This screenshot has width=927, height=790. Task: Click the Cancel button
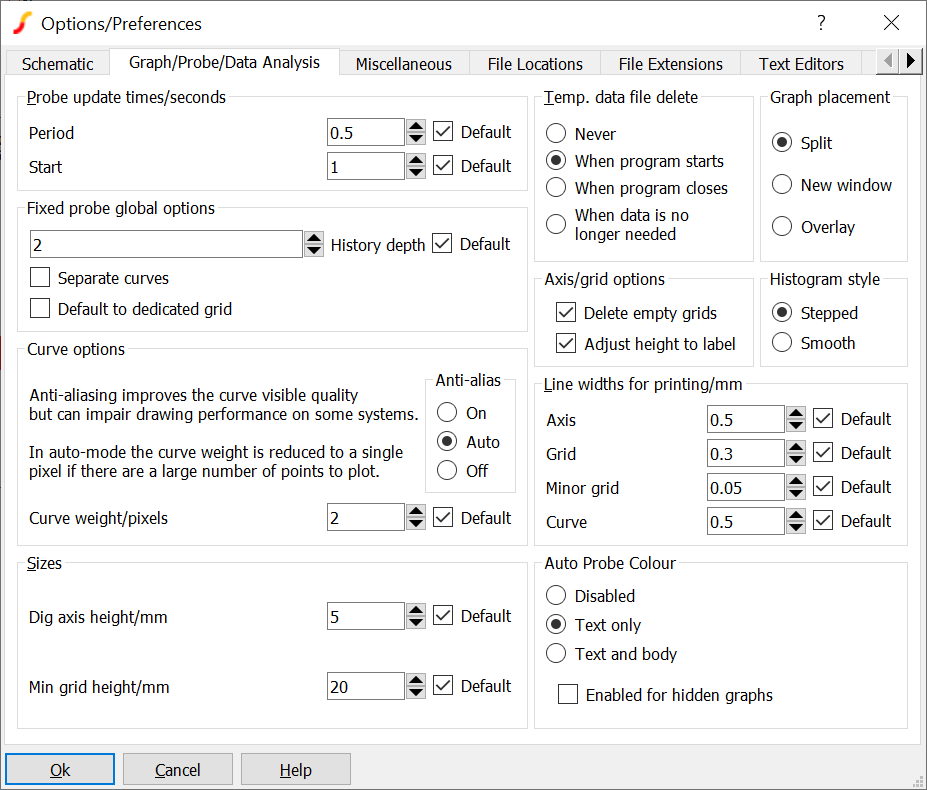point(178,770)
